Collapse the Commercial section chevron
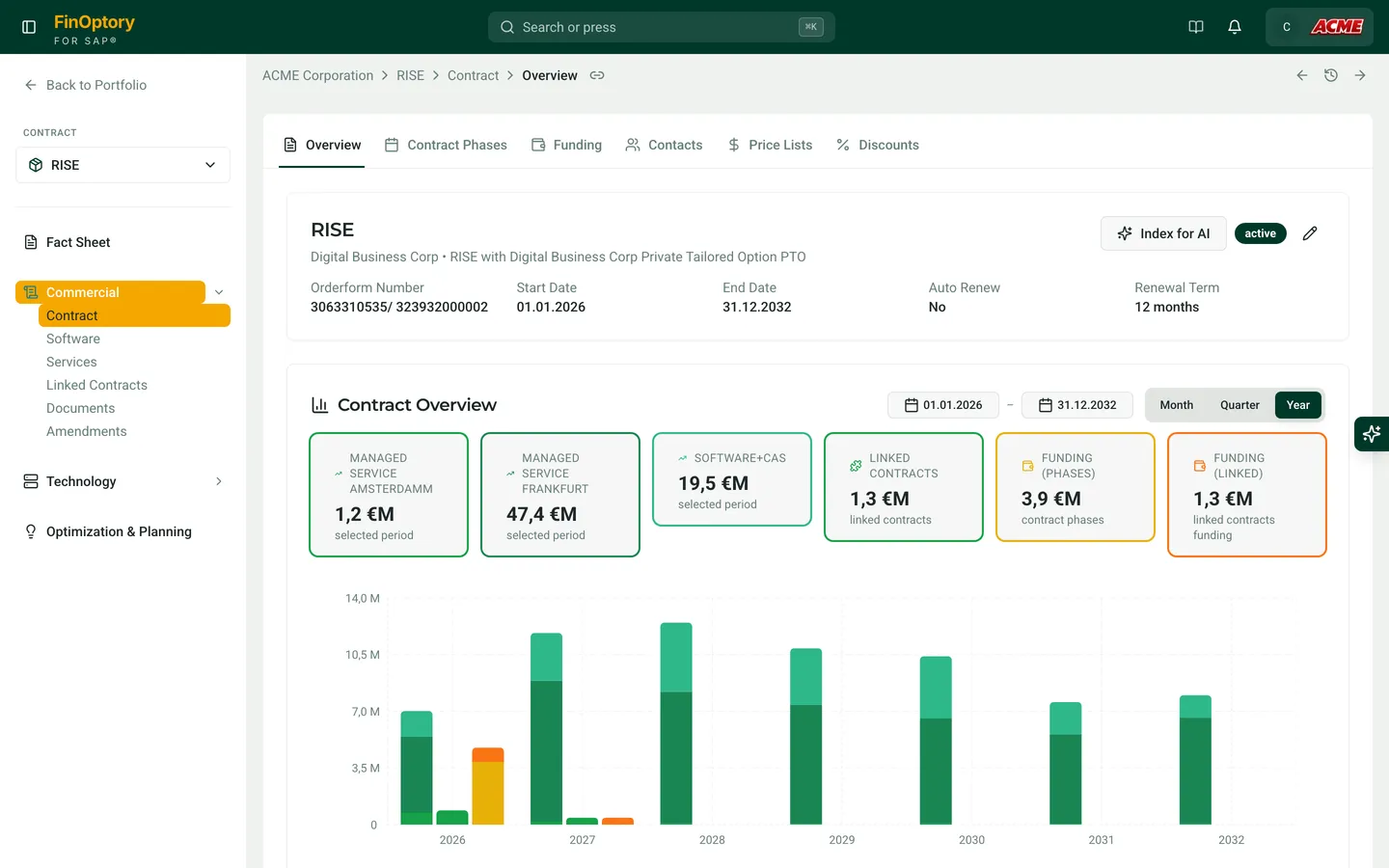Image resolution: width=1389 pixels, height=868 pixels. point(218,291)
